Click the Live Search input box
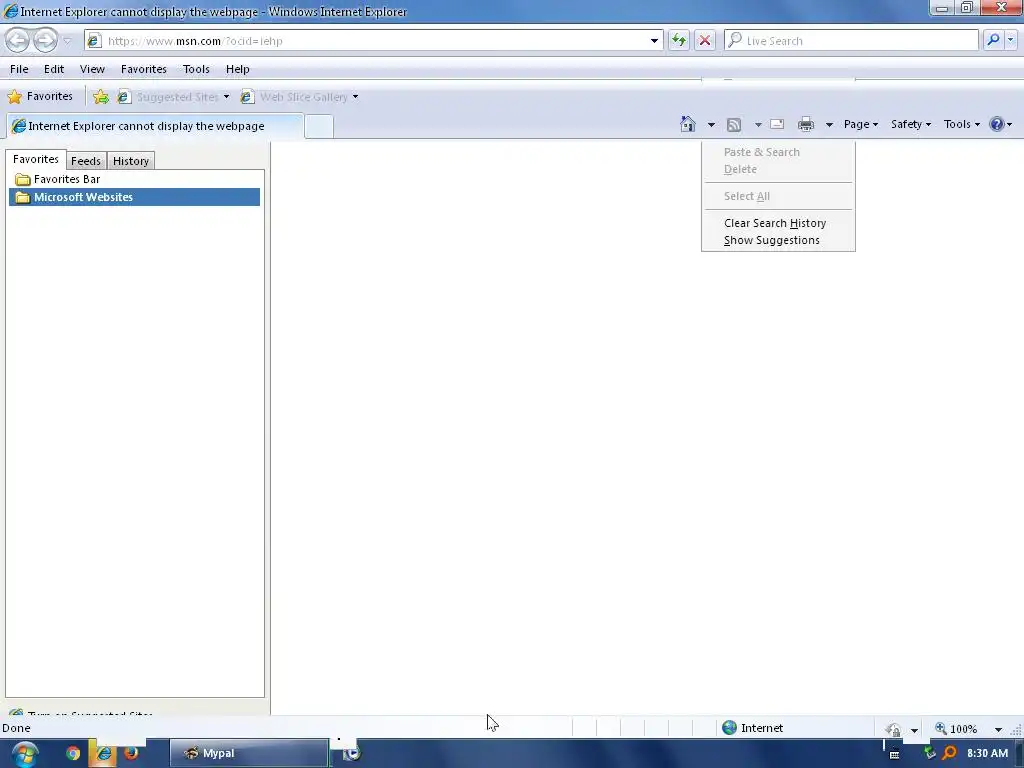1024x768 pixels. tap(852, 40)
